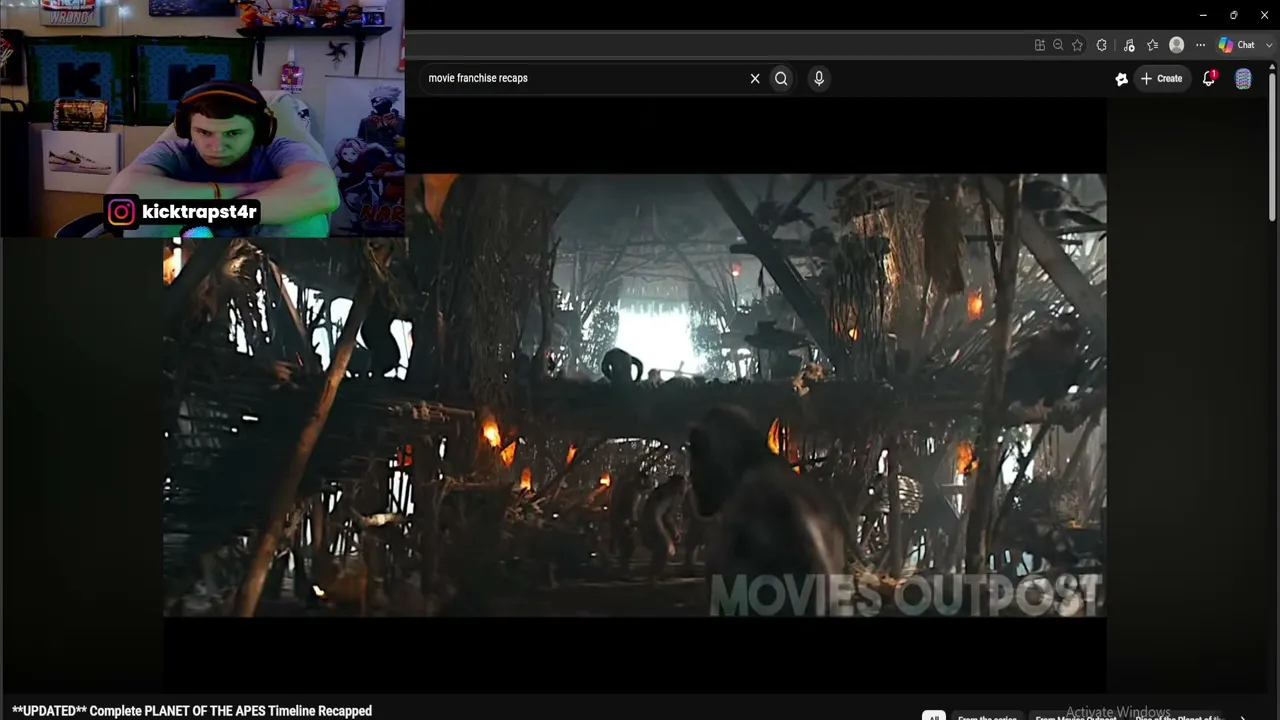Screen dimensions: 1280x720
Task: Open the favorites list icon
Action: click(x=1152, y=45)
